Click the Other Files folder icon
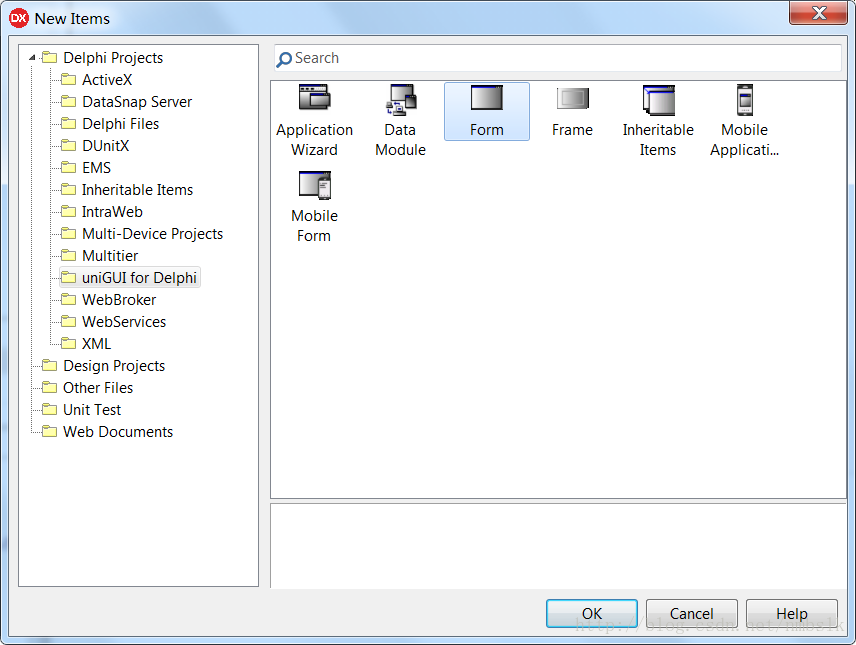856x645 pixels. [x=50, y=387]
